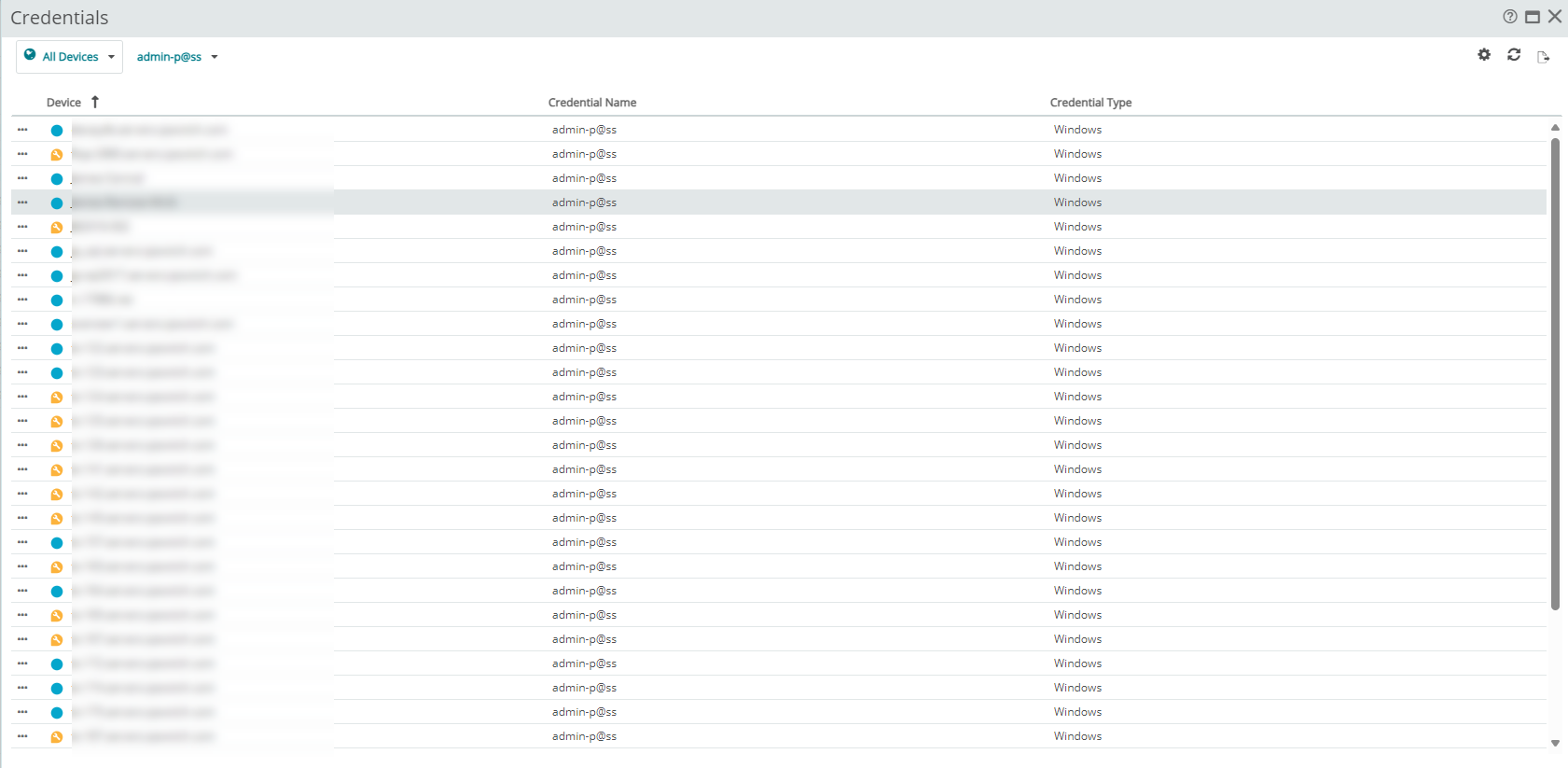This screenshot has height=768, width=1568.
Task: Click the scrollbar down arrow
Action: coord(1555,743)
